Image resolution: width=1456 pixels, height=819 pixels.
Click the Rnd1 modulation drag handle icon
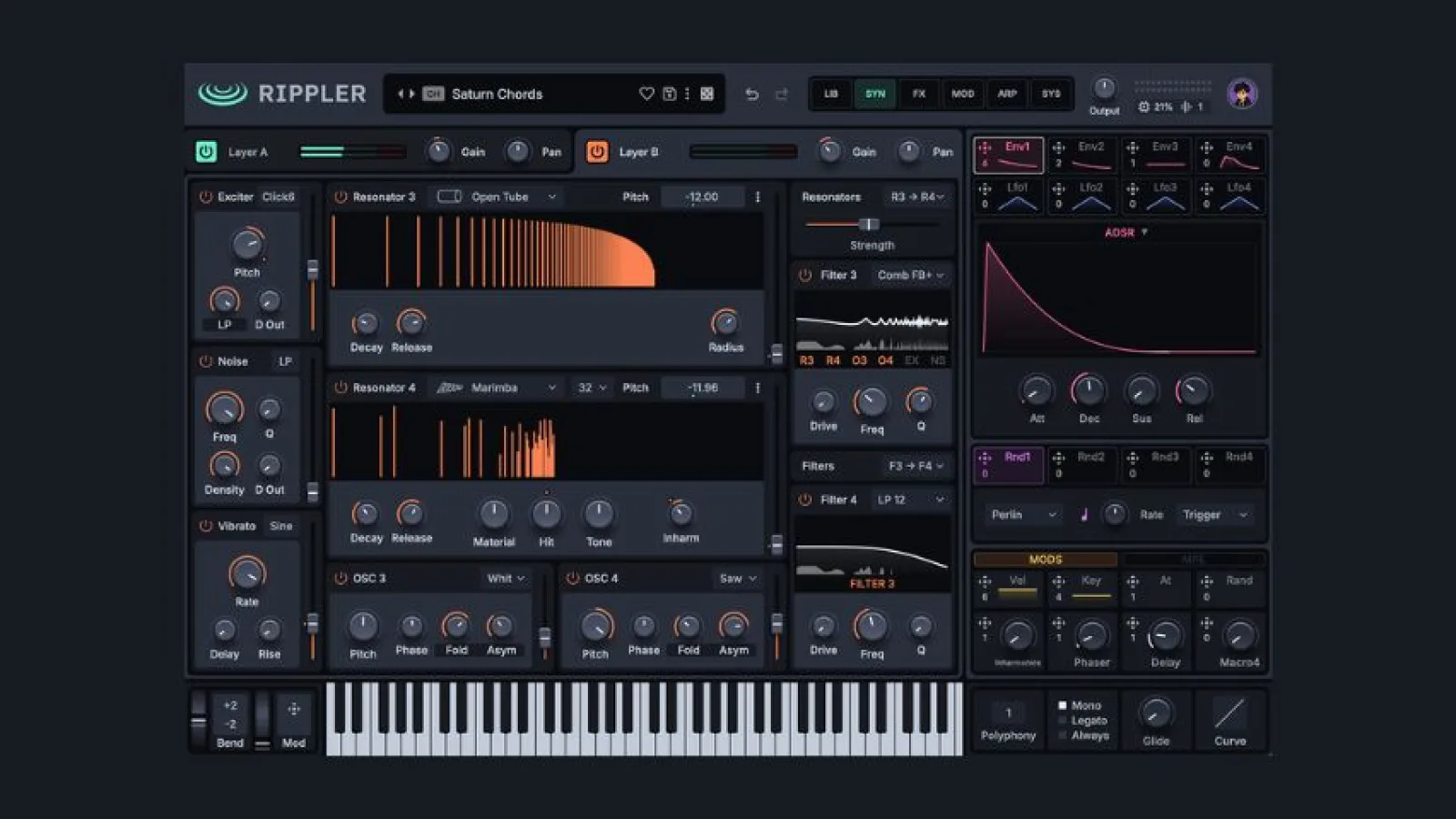(985, 458)
